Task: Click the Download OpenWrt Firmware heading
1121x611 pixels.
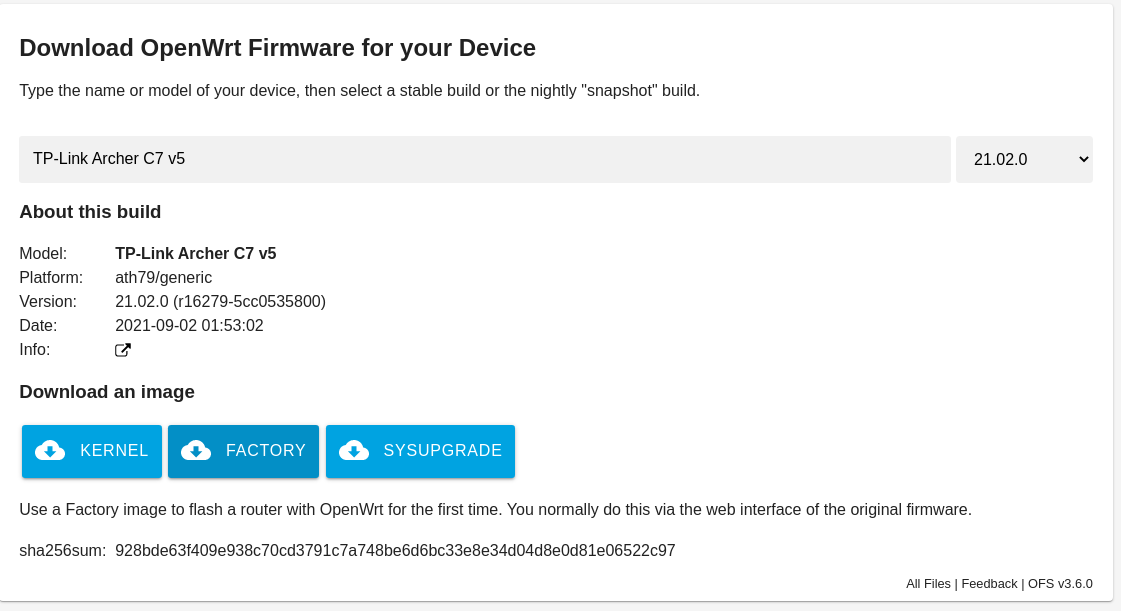Action: click(277, 48)
